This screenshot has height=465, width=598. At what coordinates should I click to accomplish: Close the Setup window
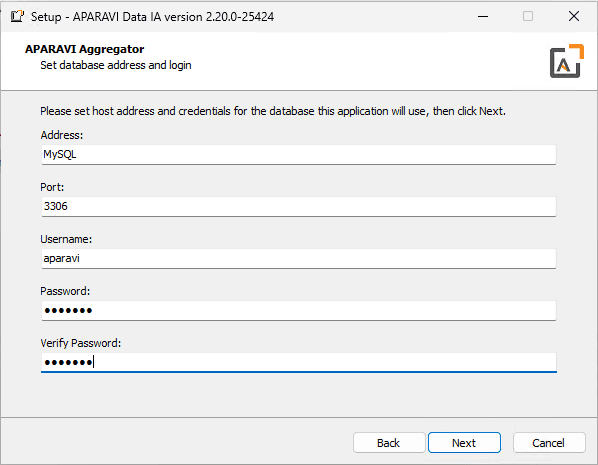point(574,16)
